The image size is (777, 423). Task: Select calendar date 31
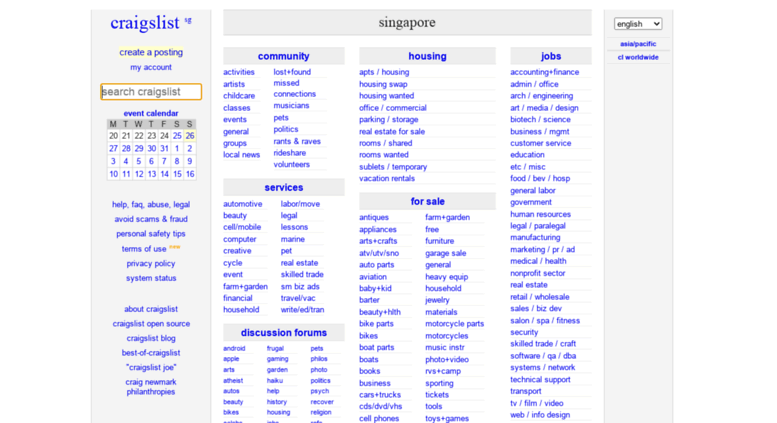click(165, 149)
